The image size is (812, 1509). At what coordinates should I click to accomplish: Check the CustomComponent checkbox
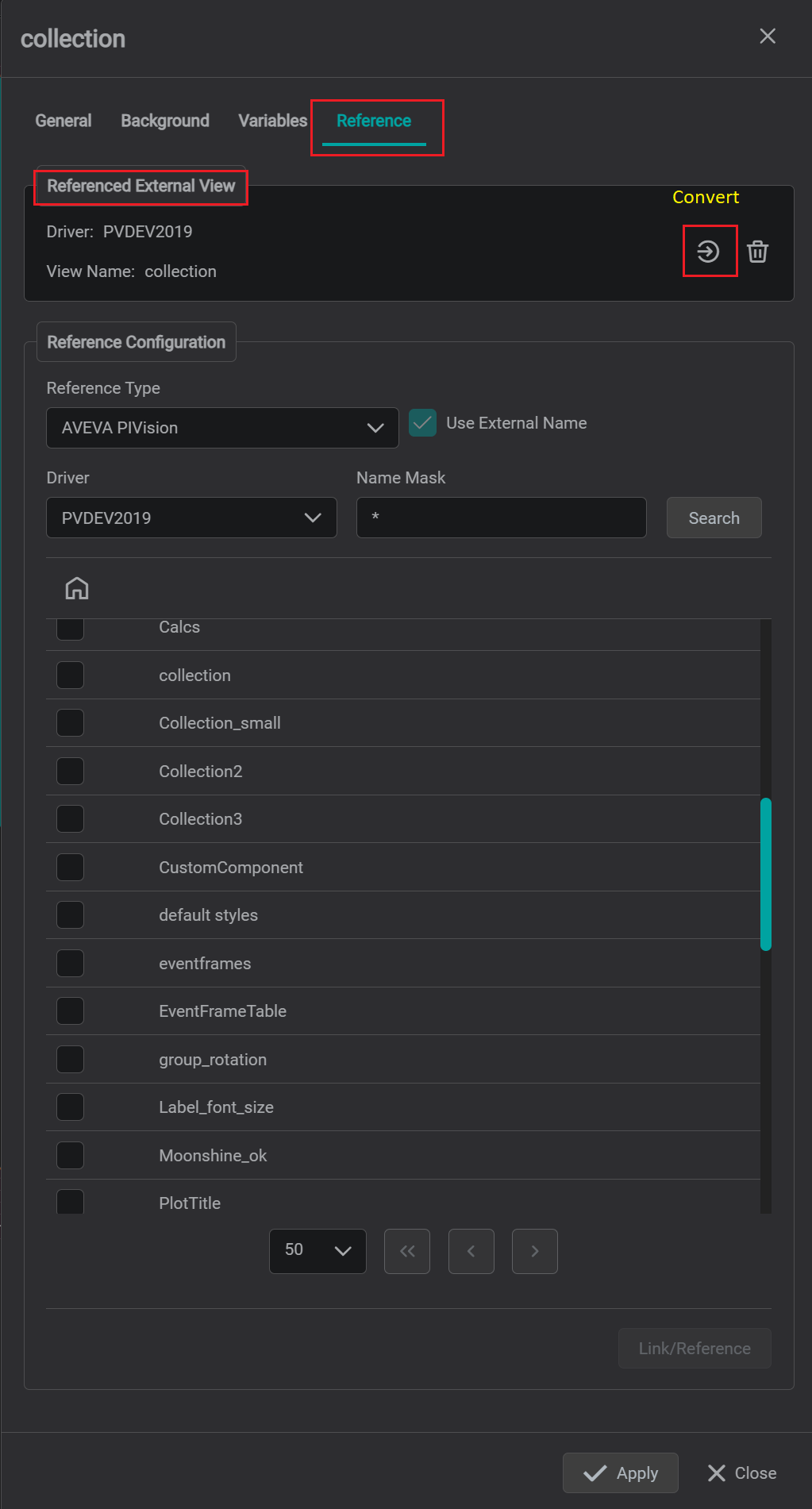71,868
